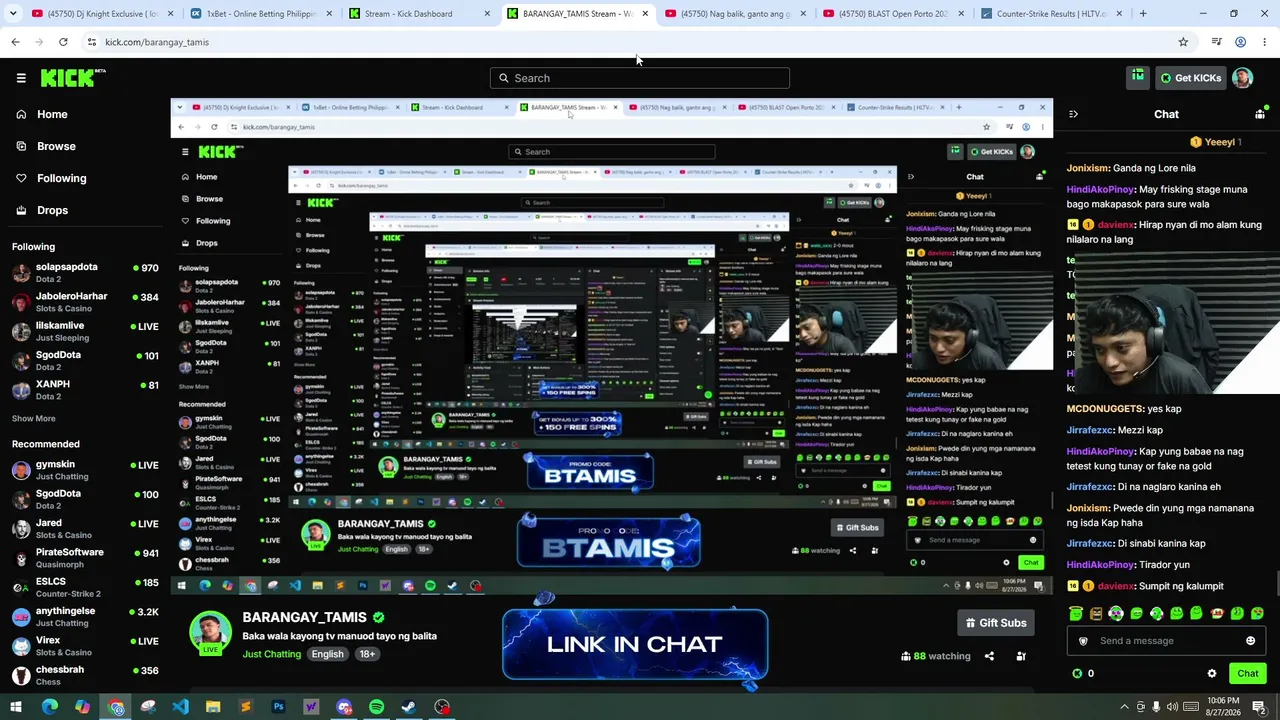Viewport: 1280px width, 720px height.
Task: Click the Send a message field
Action: tap(1166, 641)
